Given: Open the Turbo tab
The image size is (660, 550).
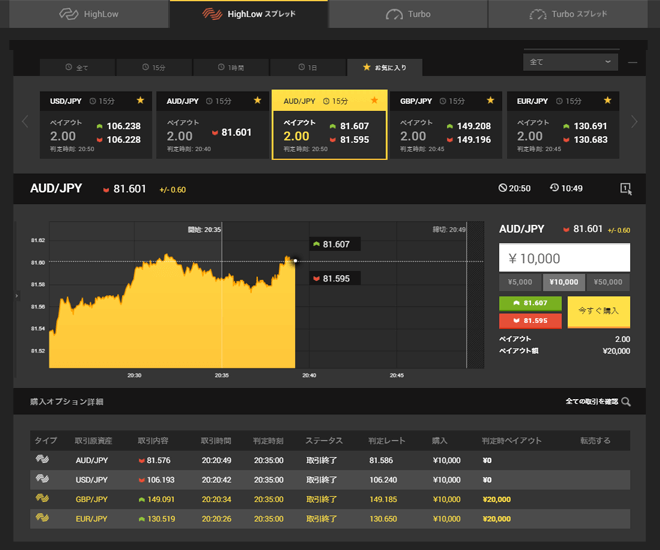Looking at the screenshot, I should (408, 14).
